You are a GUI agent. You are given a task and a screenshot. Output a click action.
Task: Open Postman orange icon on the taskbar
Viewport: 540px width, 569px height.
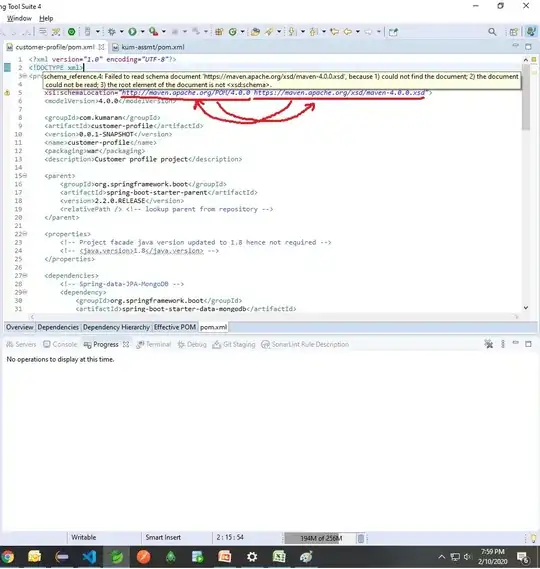[x=143, y=557]
